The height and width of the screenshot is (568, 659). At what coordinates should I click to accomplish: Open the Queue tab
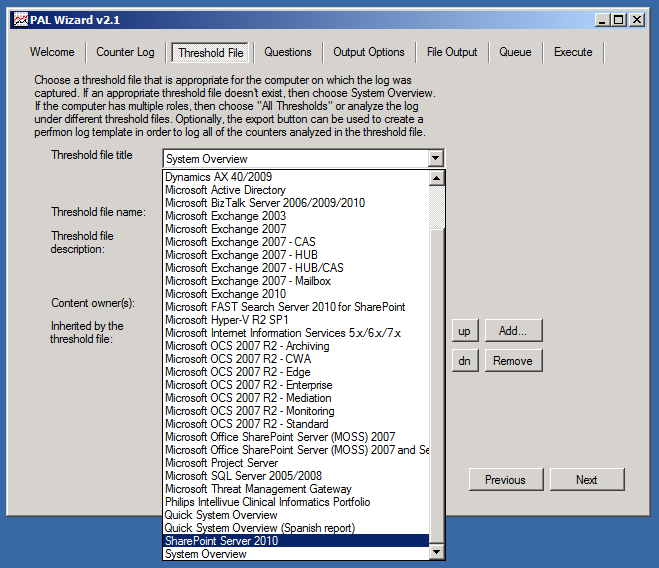pyautogui.click(x=515, y=52)
